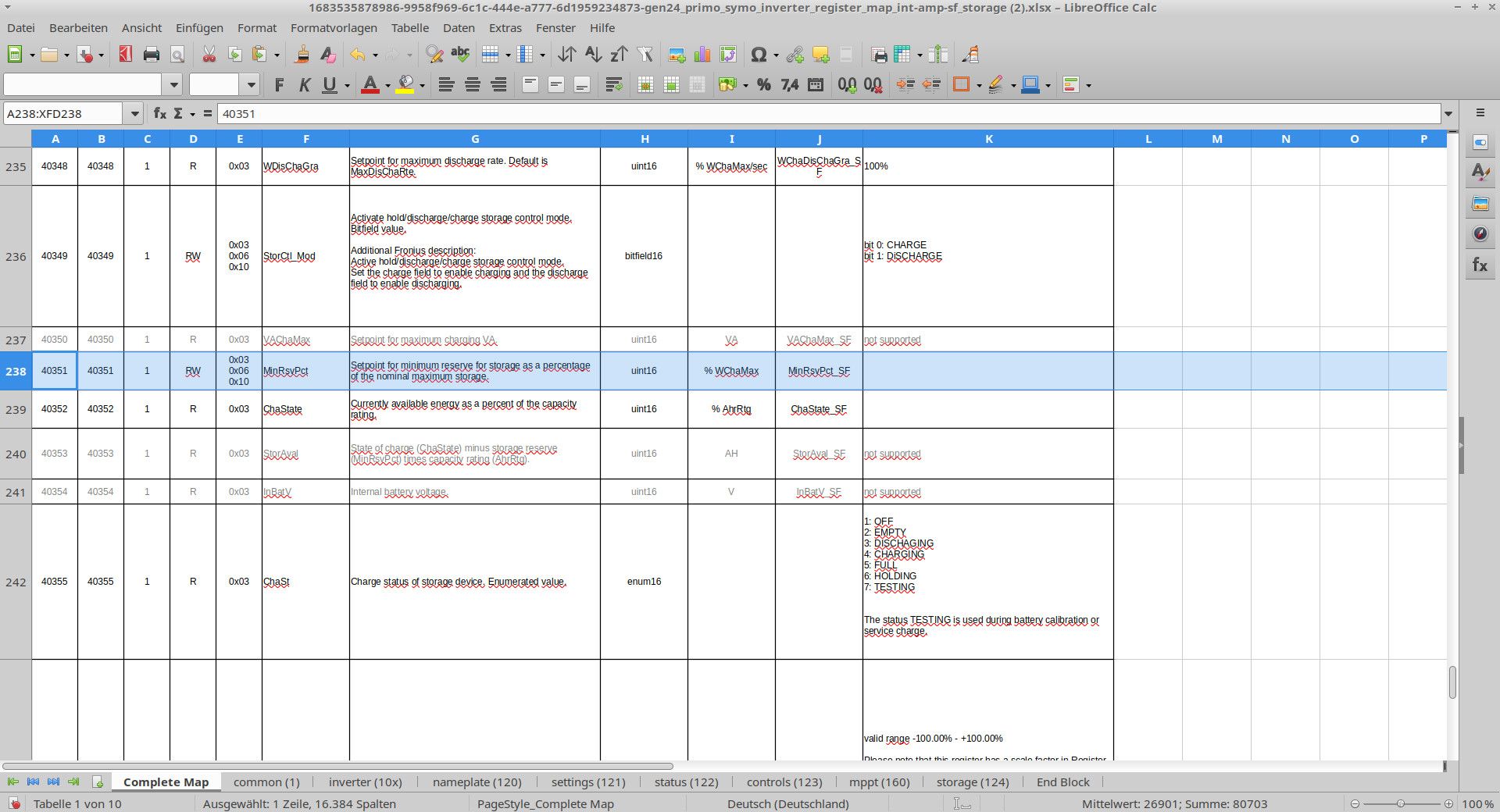Insert a hyperlink using the link icon
1500x812 pixels.
coord(795,55)
